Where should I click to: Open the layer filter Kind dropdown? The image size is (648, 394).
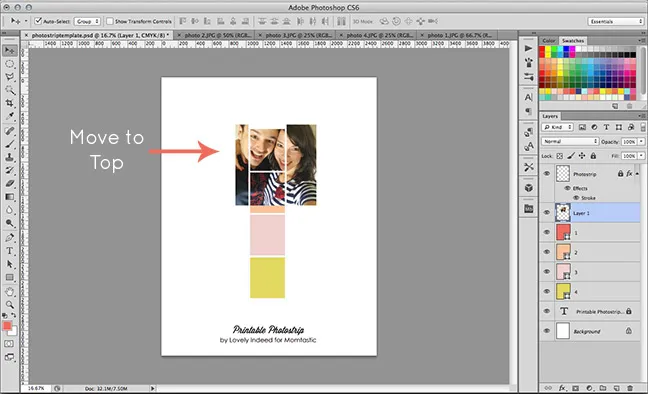(557, 127)
